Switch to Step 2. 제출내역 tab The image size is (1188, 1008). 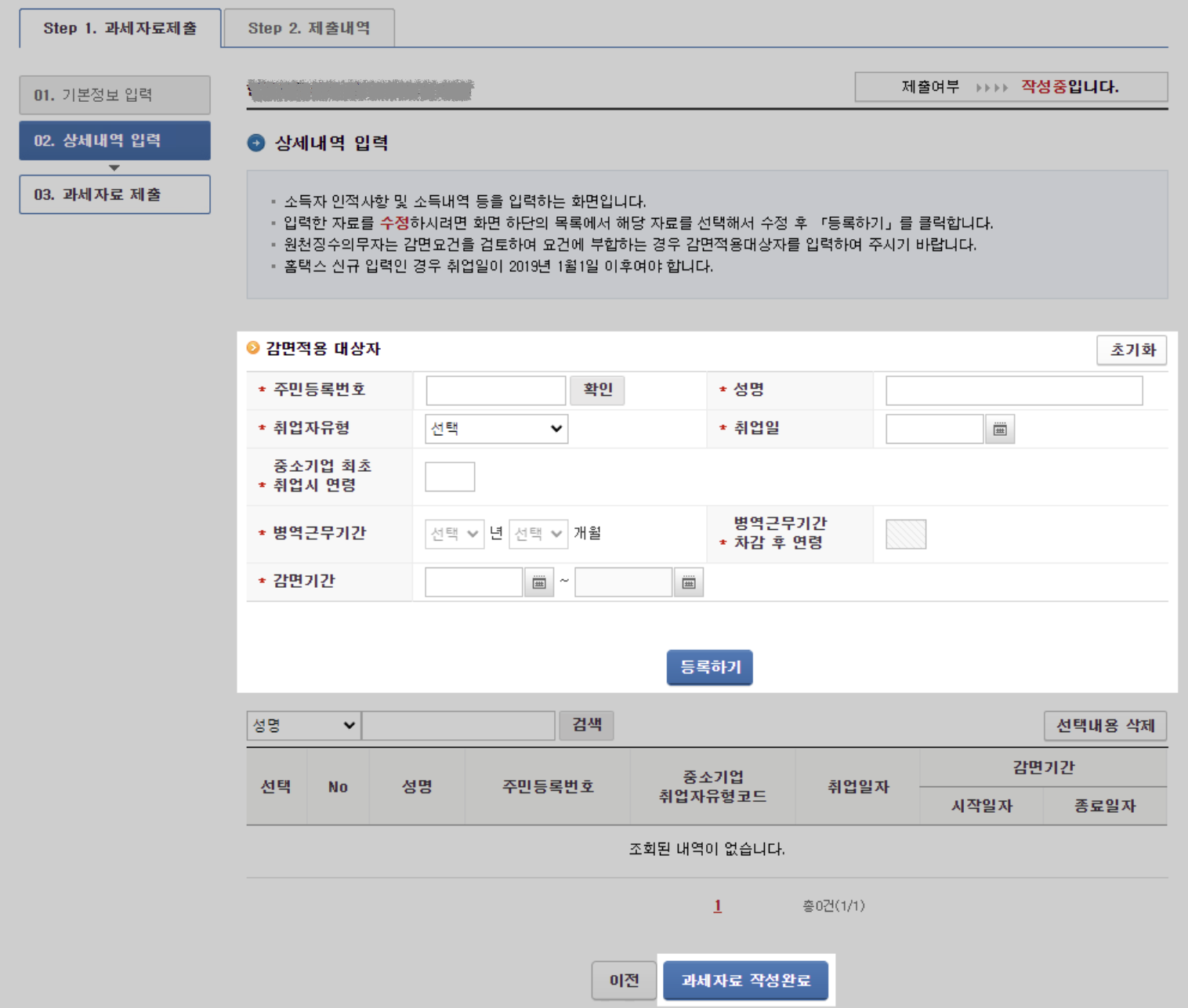tap(309, 28)
